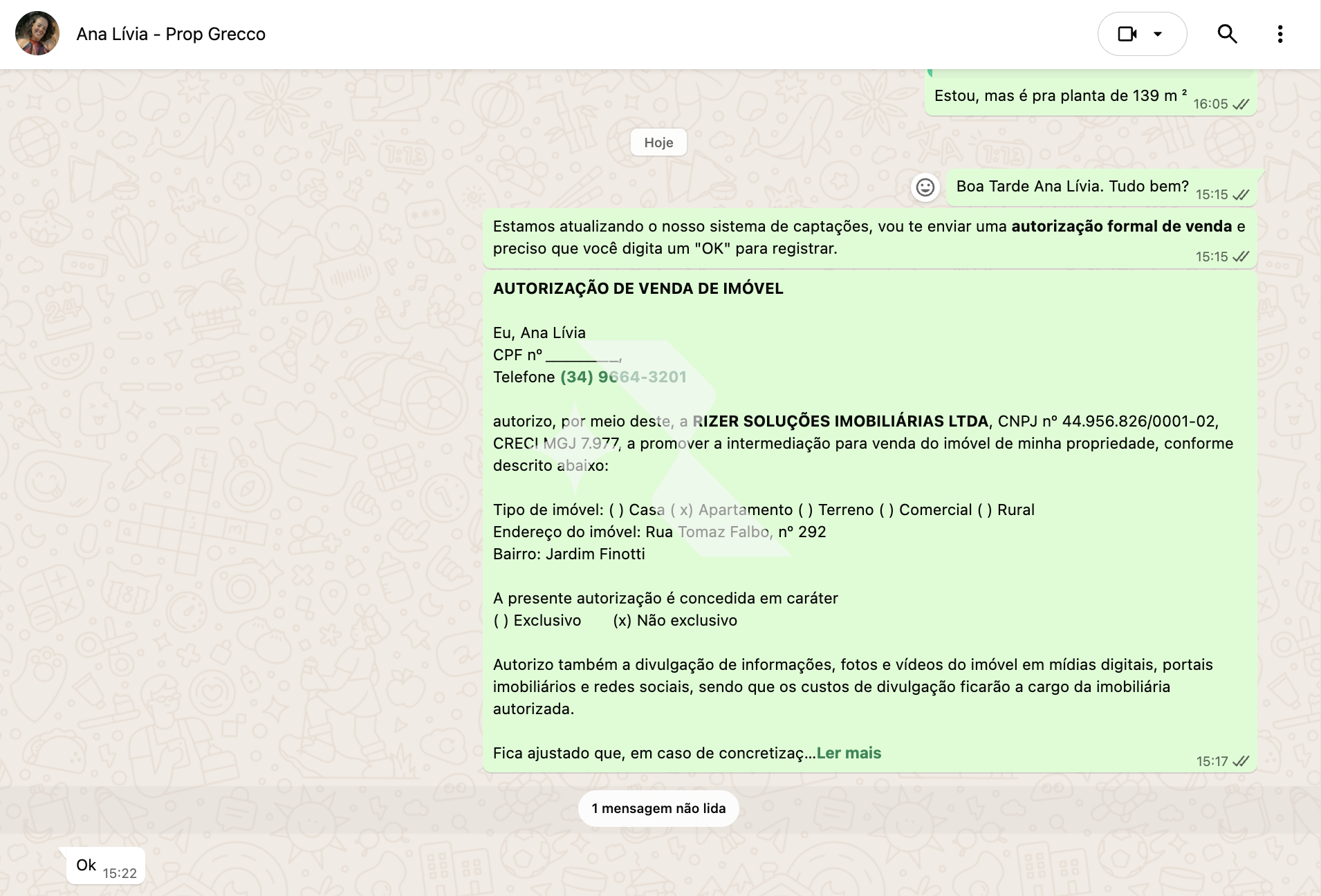Image resolution: width=1321 pixels, height=896 pixels.
Task: Start a video call with camera icon
Action: 1127,34
